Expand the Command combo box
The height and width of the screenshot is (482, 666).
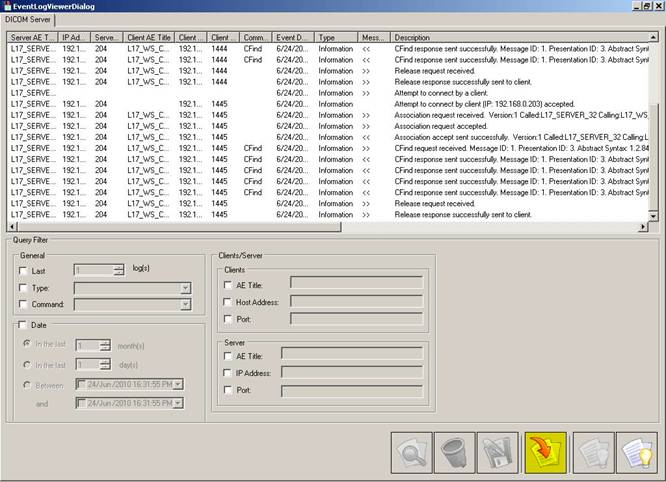(185, 305)
